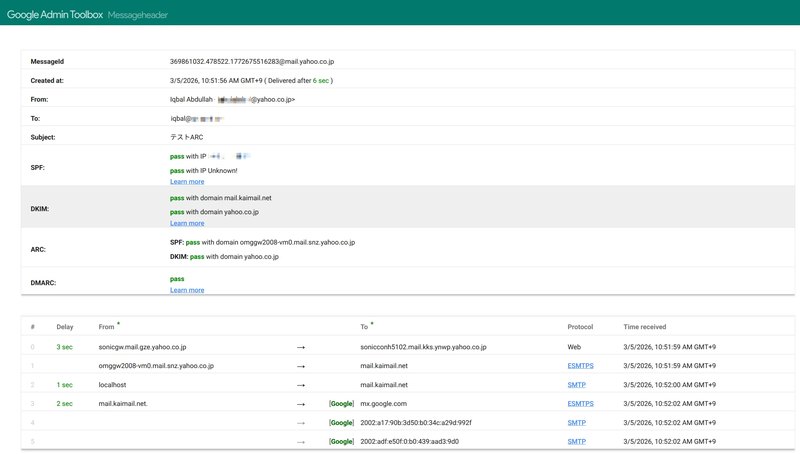This screenshot has width=800, height=454.
Task: Click the '6 sec' delivery delay text
Action: point(321,81)
